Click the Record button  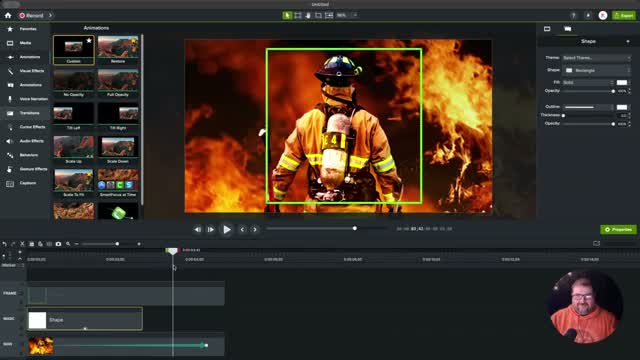31,16
